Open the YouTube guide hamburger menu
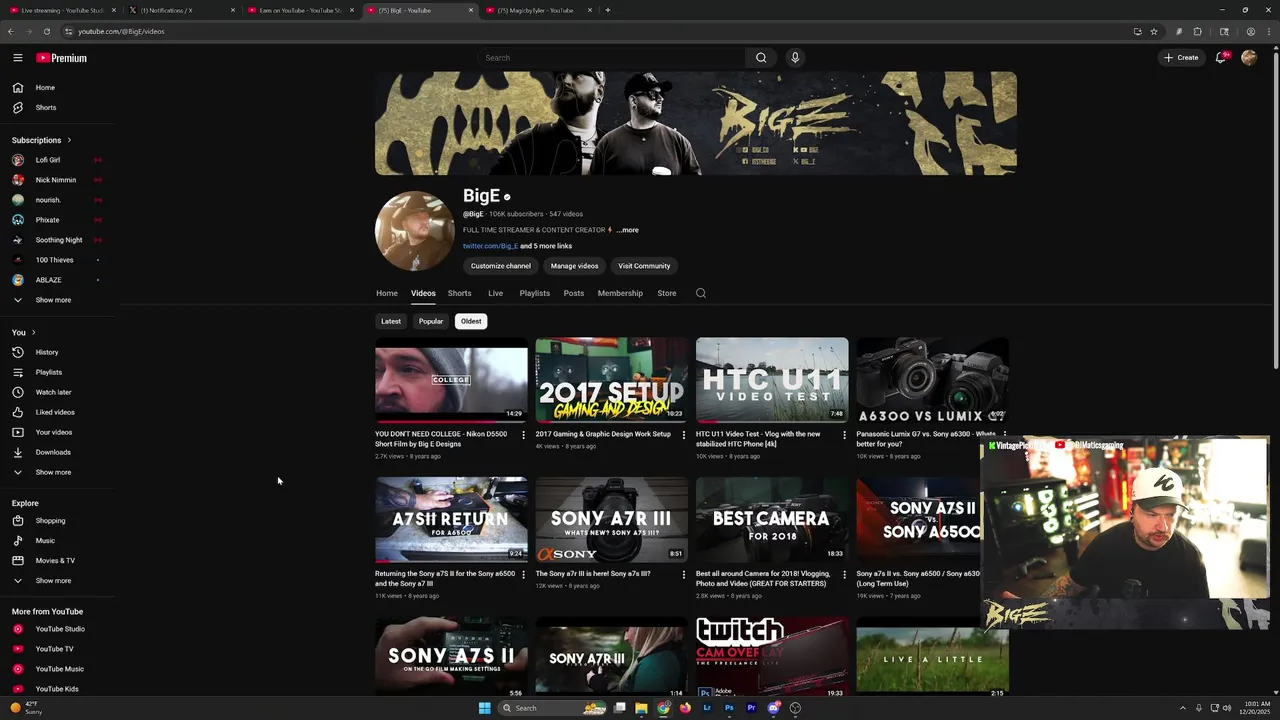 pos(18,58)
